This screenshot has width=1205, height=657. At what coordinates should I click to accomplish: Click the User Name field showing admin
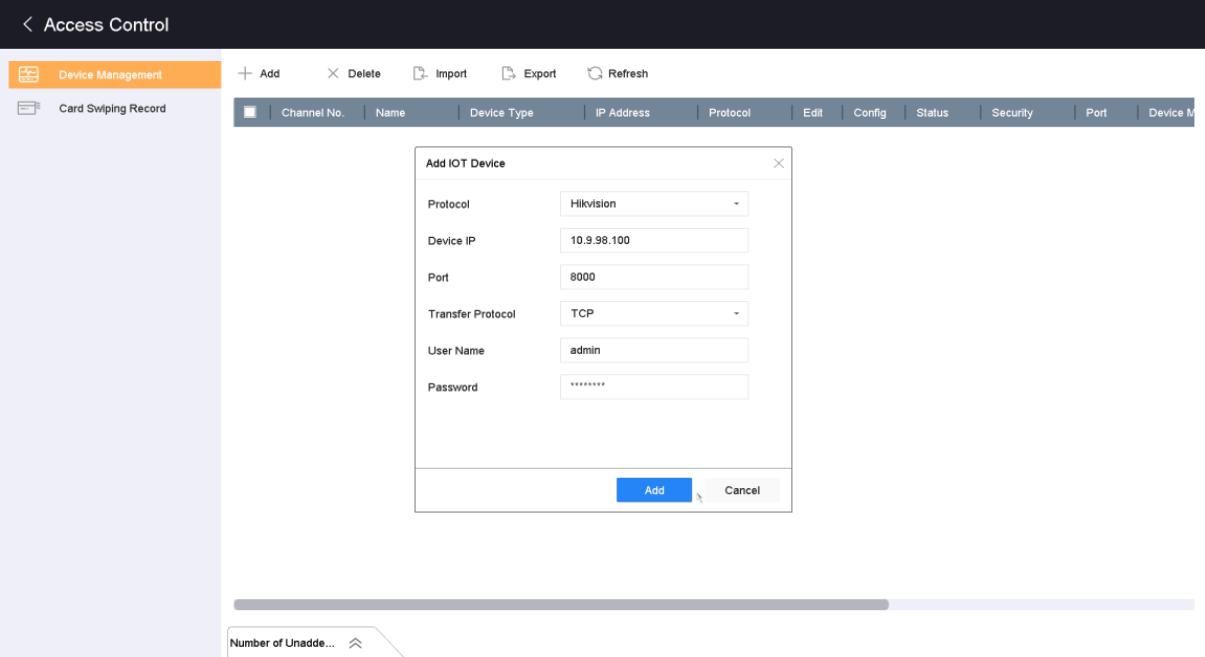653,350
